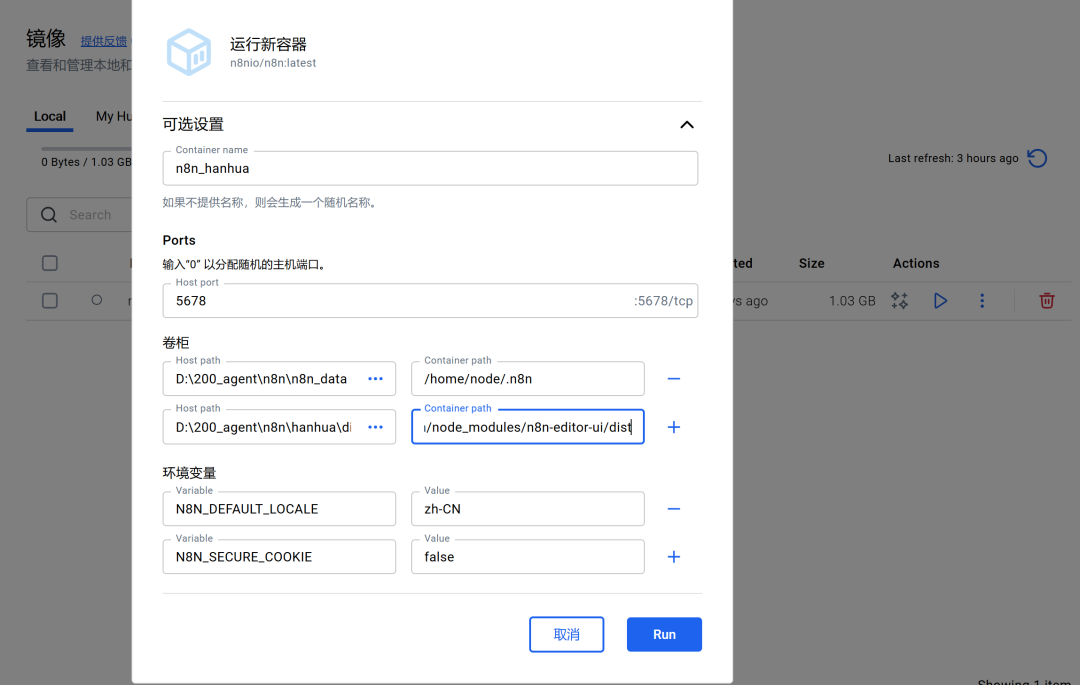The height and width of the screenshot is (685, 1080).
Task: Remove the N8N_DEFAULT_LOCALE variable row
Action: click(674, 509)
